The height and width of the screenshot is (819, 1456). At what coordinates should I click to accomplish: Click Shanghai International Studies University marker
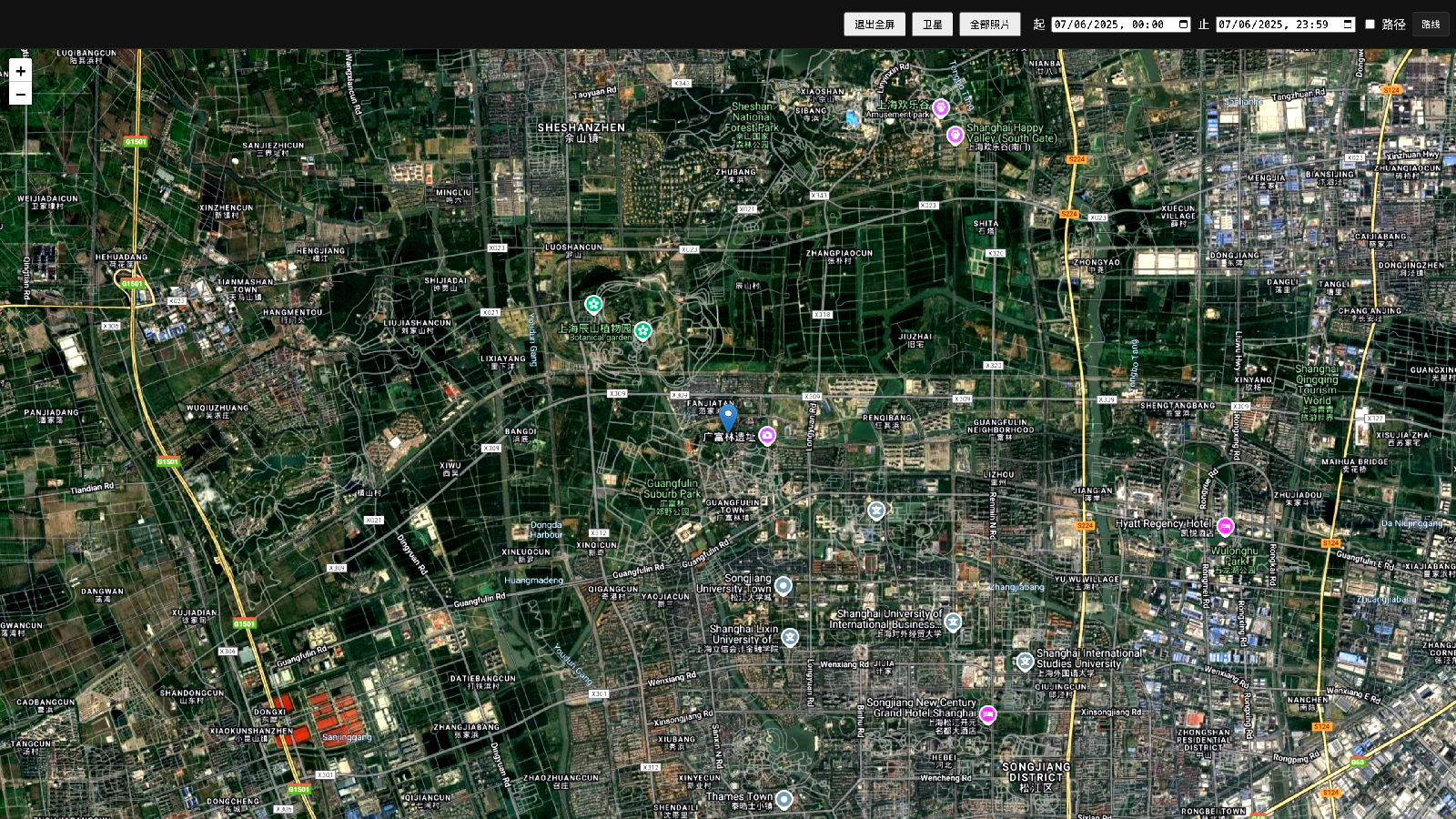(x=1025, y=661)
